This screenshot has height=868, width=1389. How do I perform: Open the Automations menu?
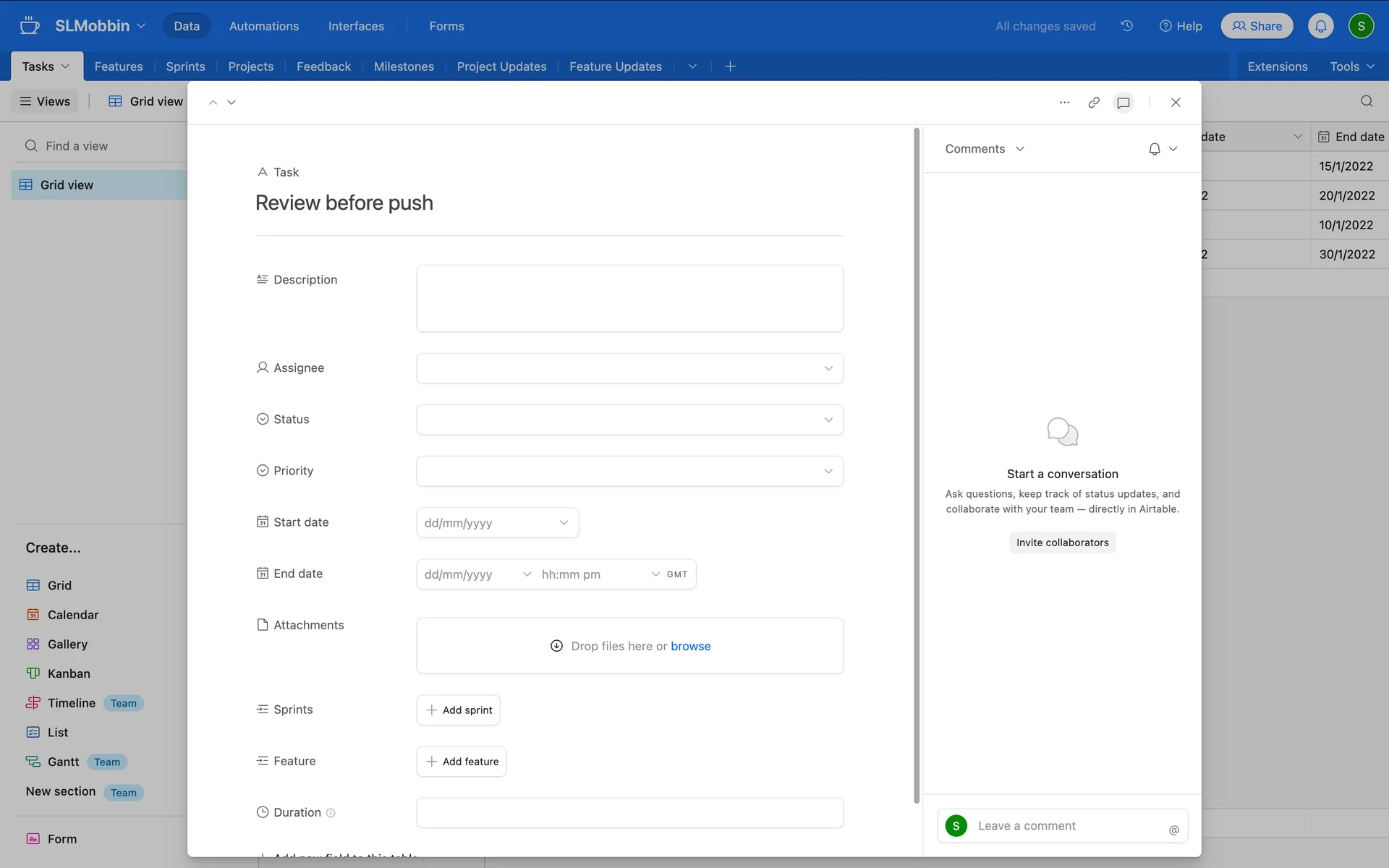[x=263, y=26]
